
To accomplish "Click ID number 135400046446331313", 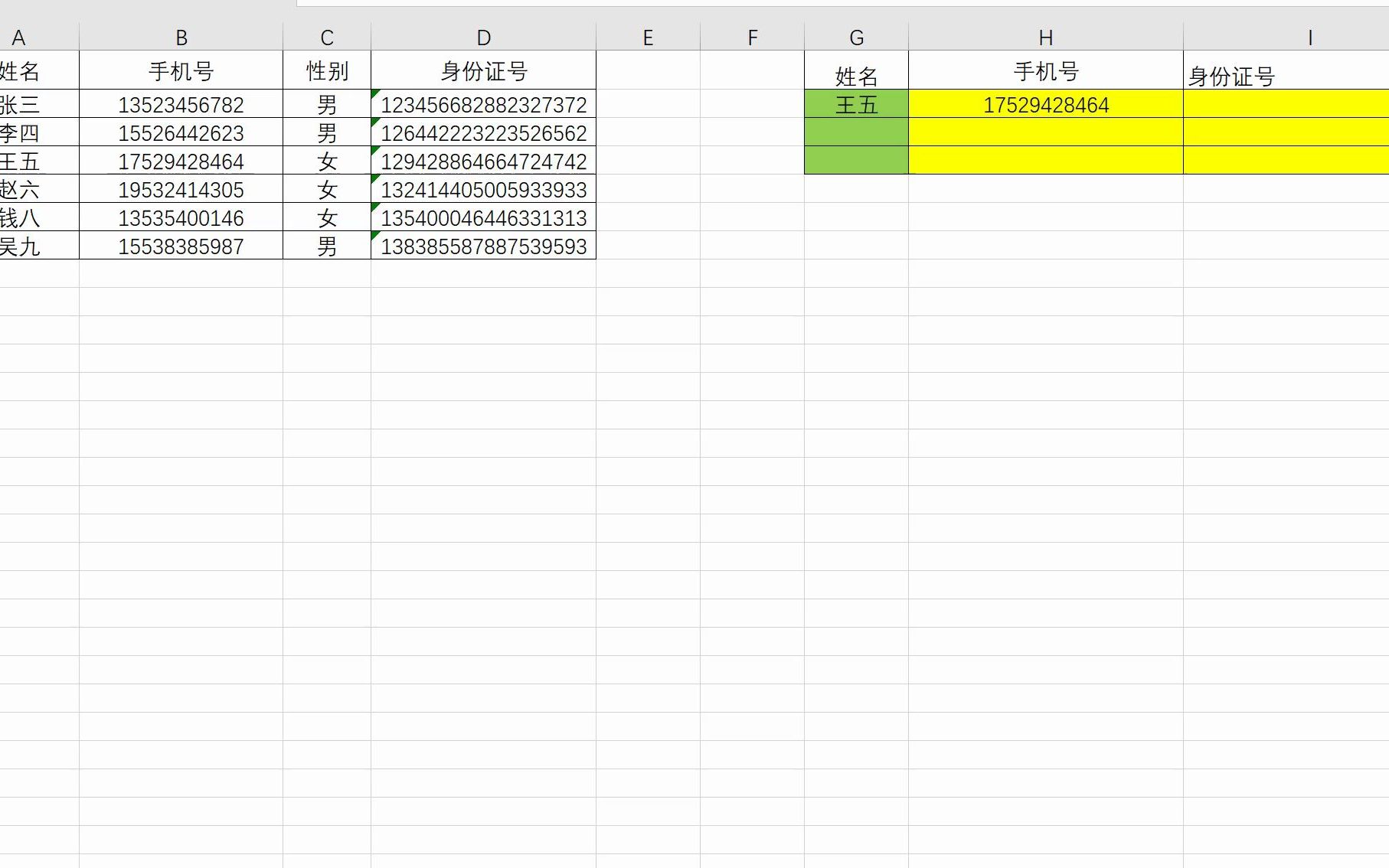I will [483, 217].
